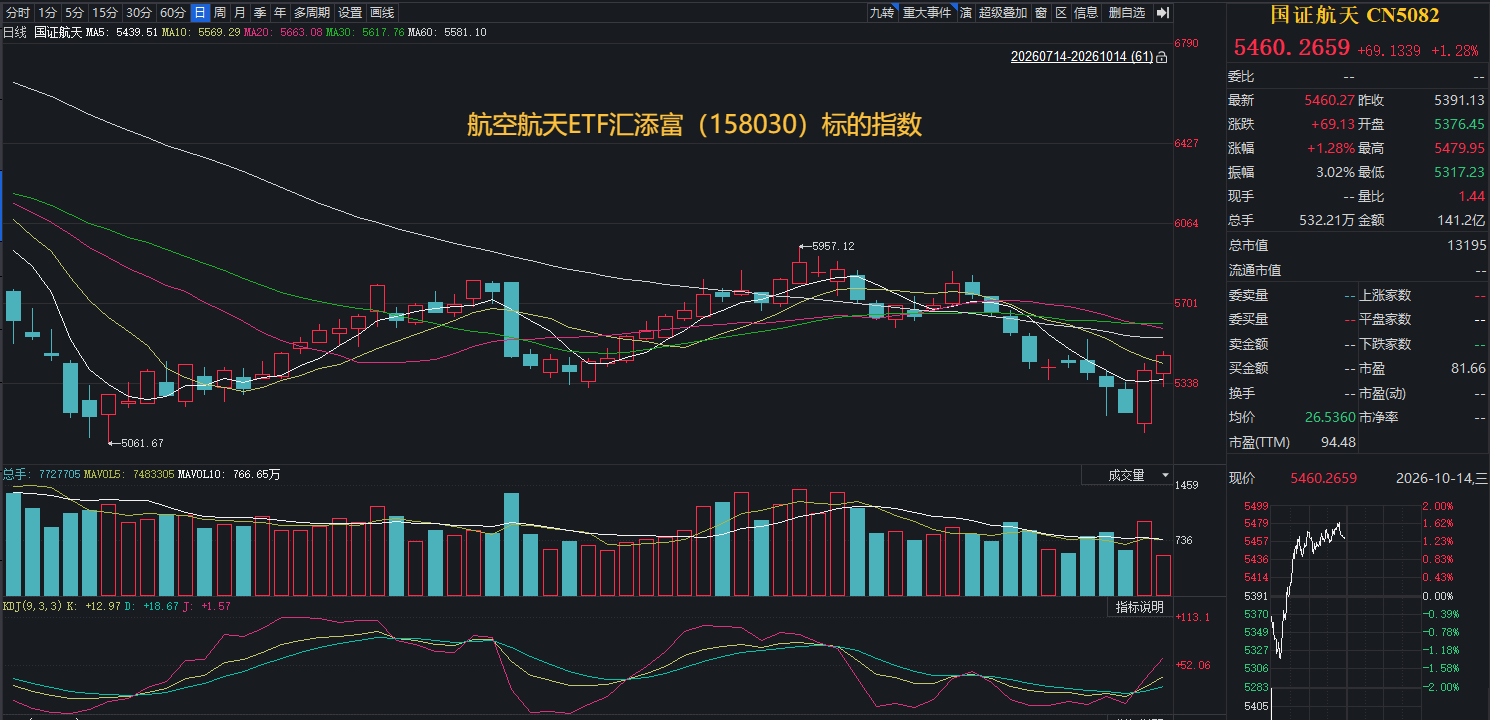Click the 演 replay button
This screenshot has height=720, width=1490.
[x=966, y=13]
